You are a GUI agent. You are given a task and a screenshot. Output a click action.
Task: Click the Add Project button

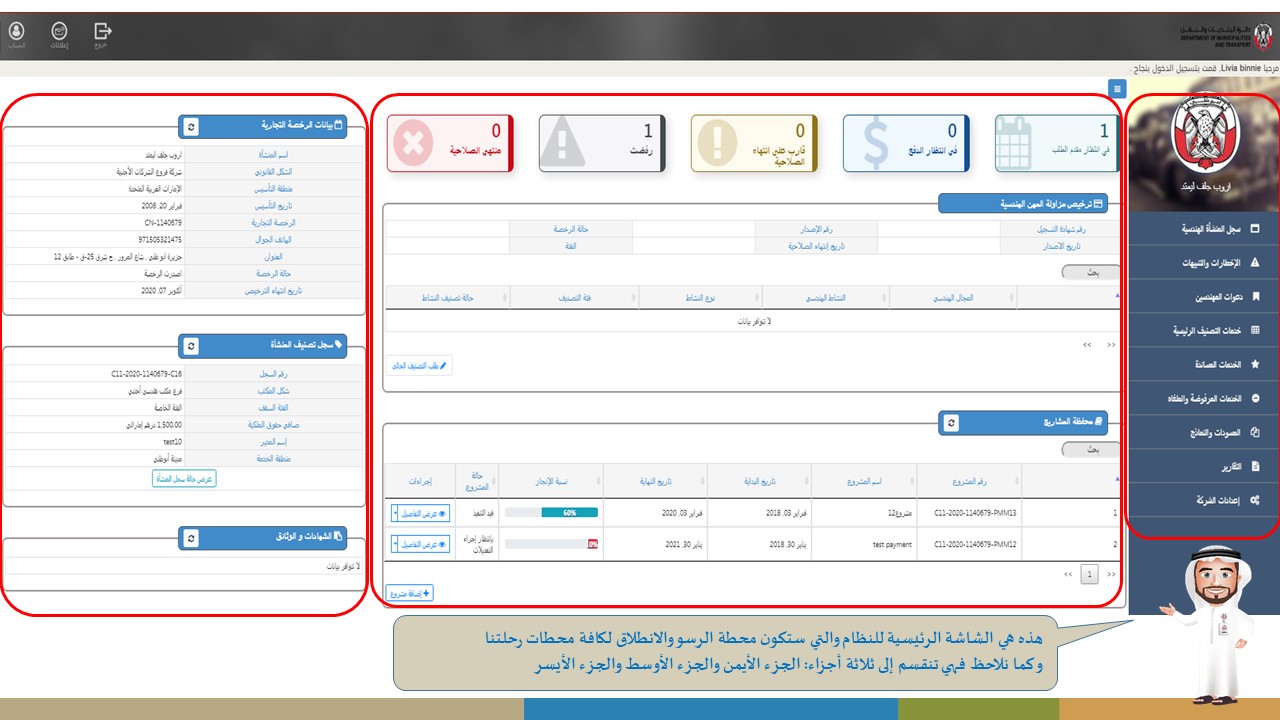(x=409, y=593)
